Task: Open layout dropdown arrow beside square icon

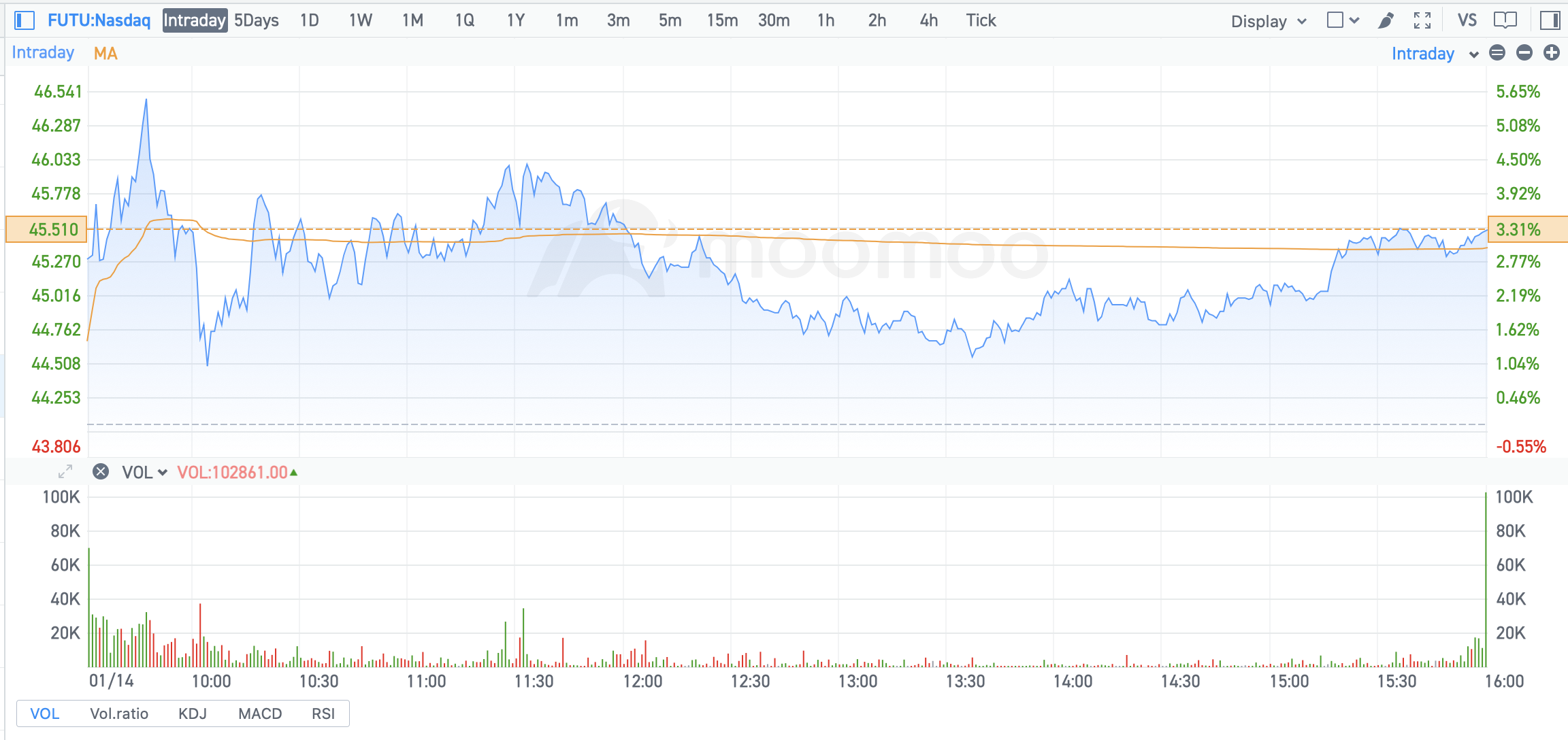Action: pos(1354,20)
